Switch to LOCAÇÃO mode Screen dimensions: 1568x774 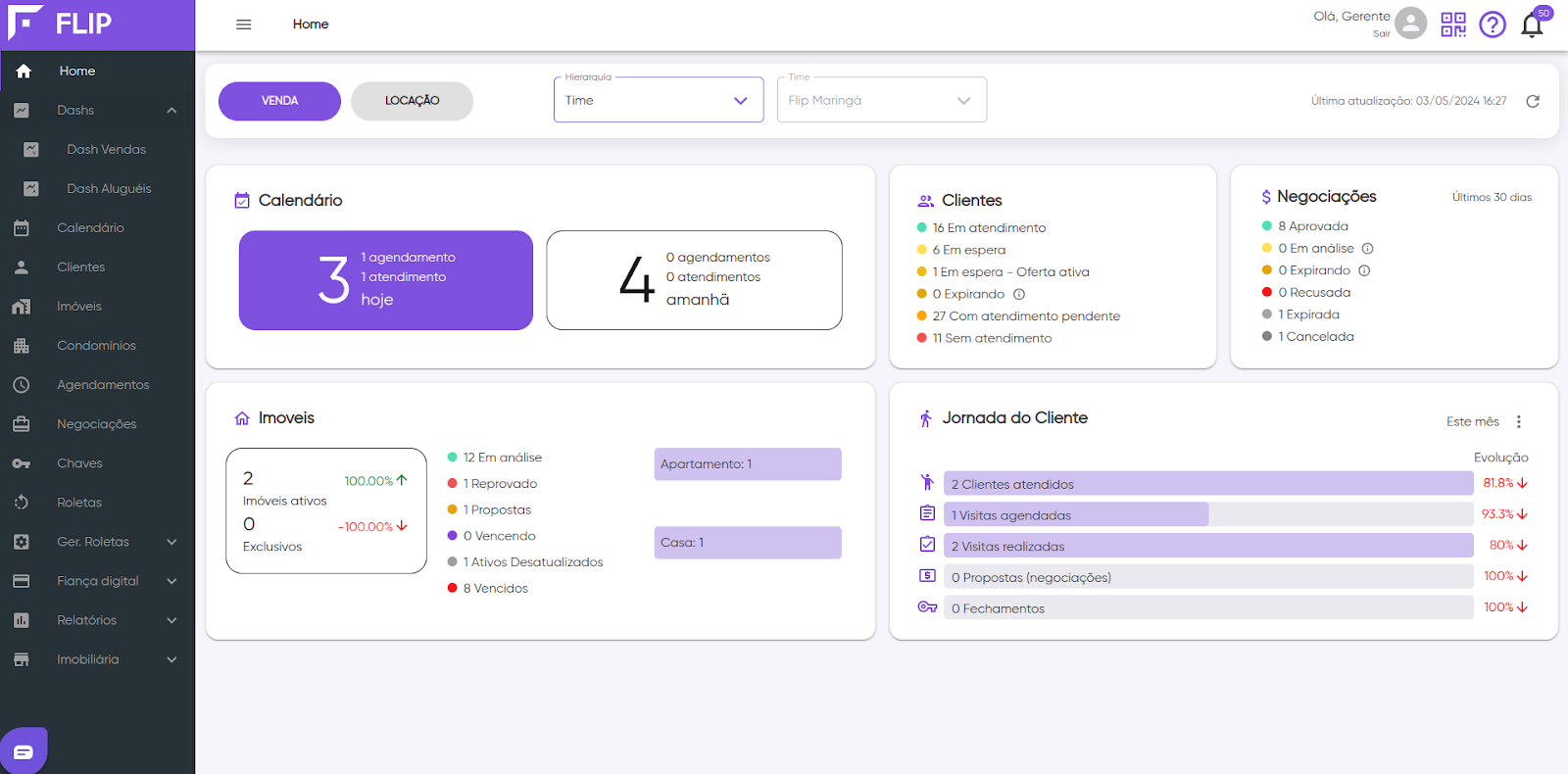tap(412, 101)
